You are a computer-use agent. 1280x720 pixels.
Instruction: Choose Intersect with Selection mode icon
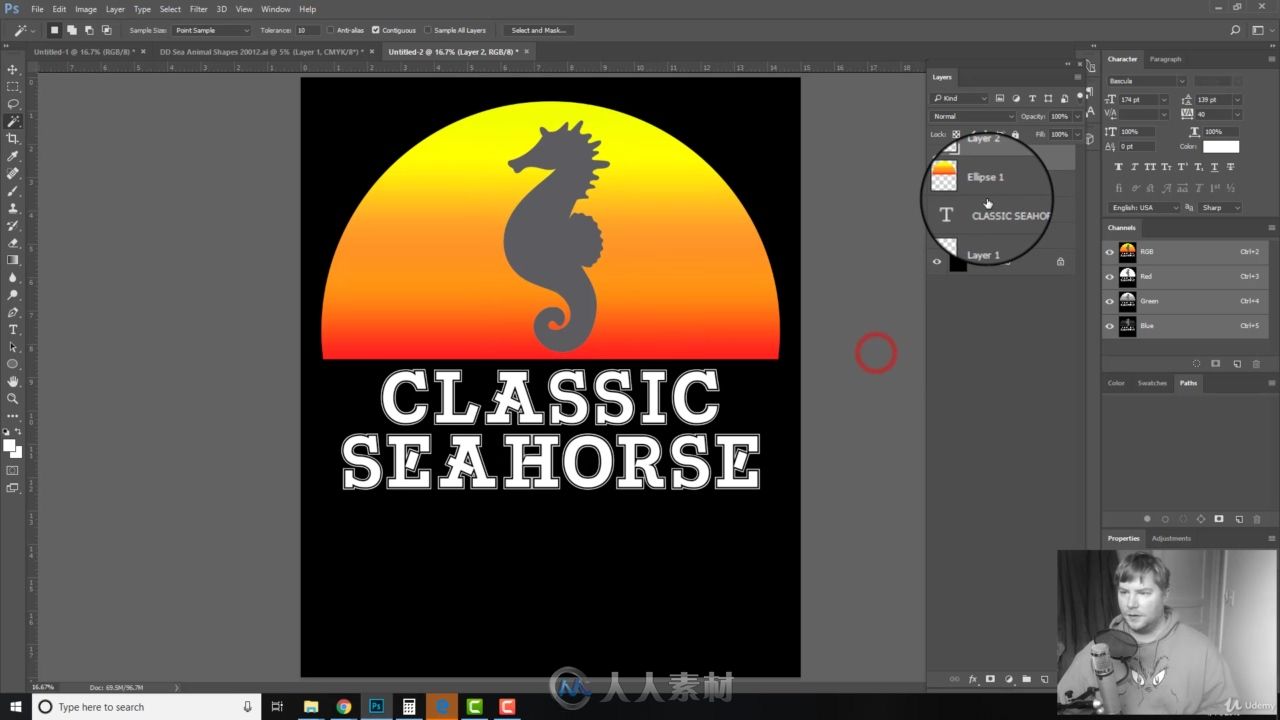[x=106, y=30]
